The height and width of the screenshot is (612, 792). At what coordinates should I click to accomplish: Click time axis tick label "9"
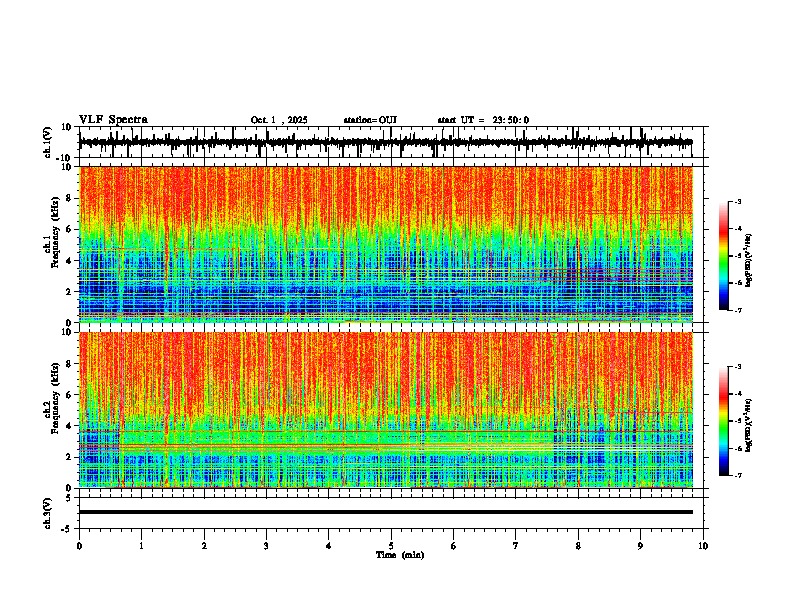point(640,546)
